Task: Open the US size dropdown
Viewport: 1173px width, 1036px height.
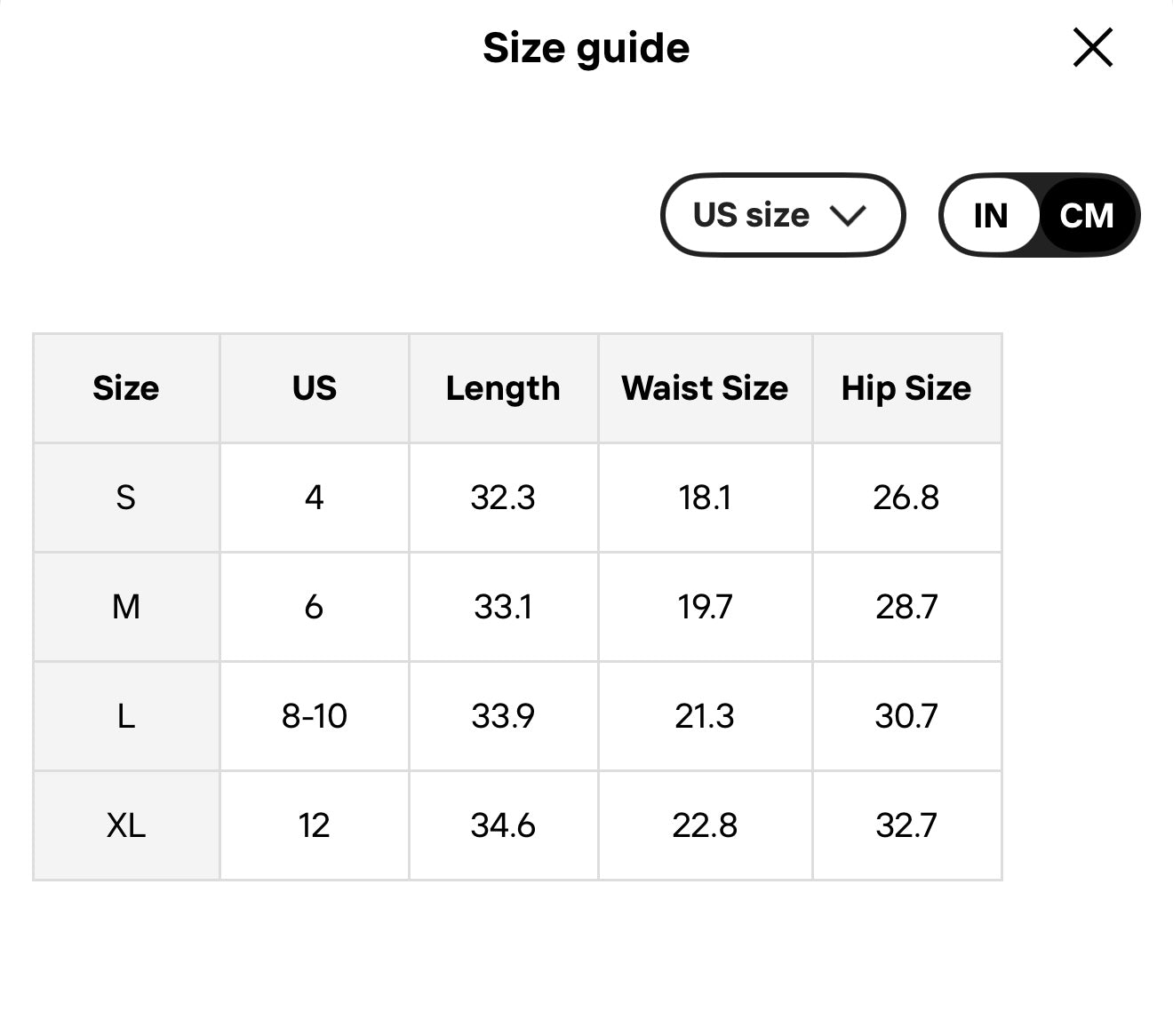Action: pyautogui.click(x=782, y=215)
